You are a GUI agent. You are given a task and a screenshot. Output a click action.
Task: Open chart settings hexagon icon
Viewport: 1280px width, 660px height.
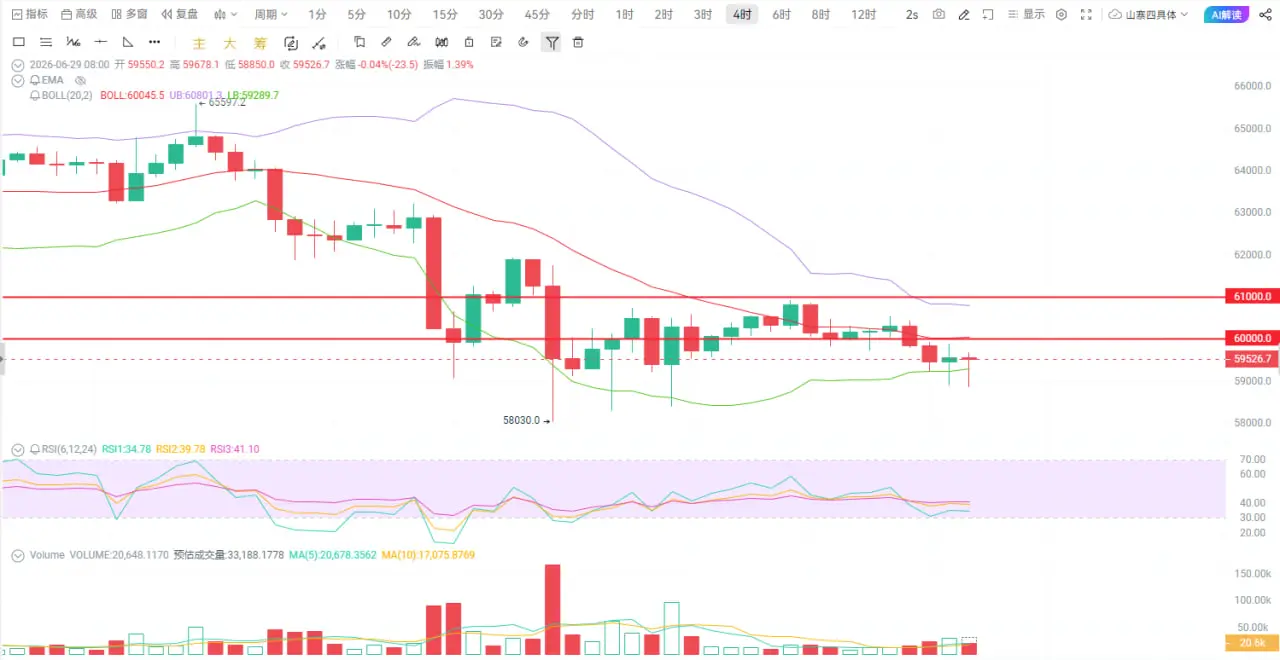pos(1061,14)
